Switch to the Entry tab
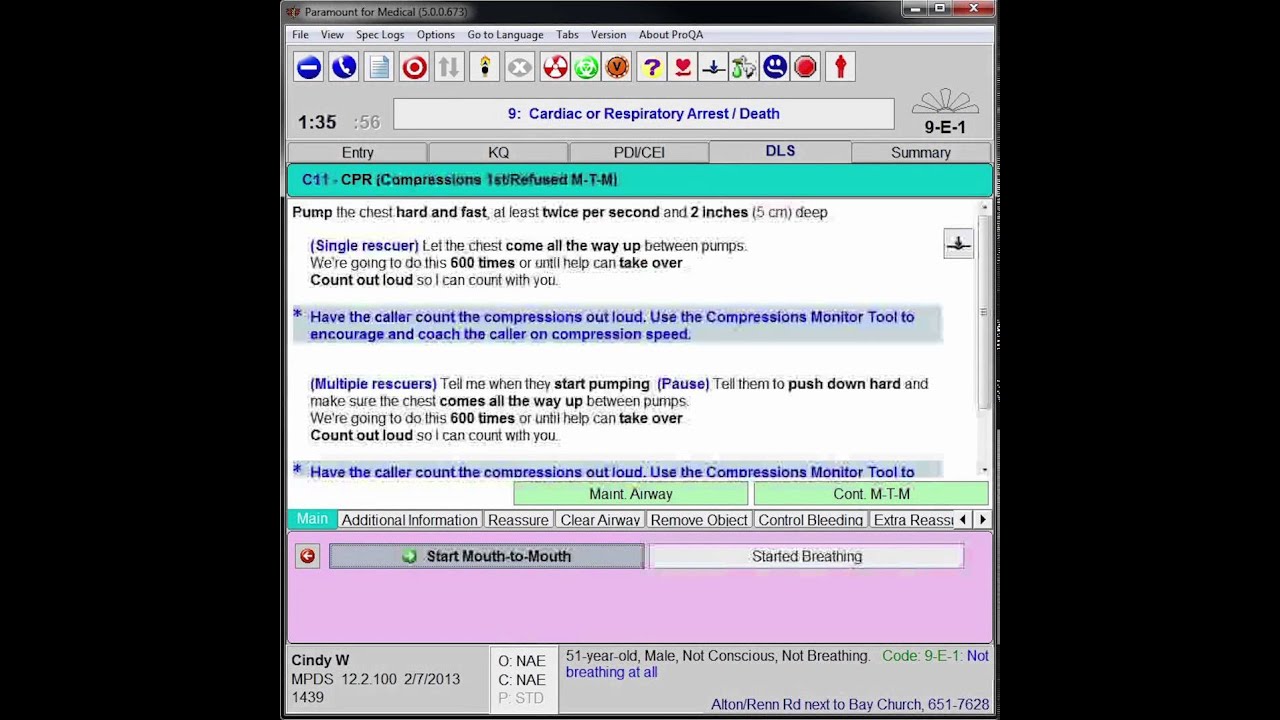This screenshot has width=1280, height=720. coord(357,152)
